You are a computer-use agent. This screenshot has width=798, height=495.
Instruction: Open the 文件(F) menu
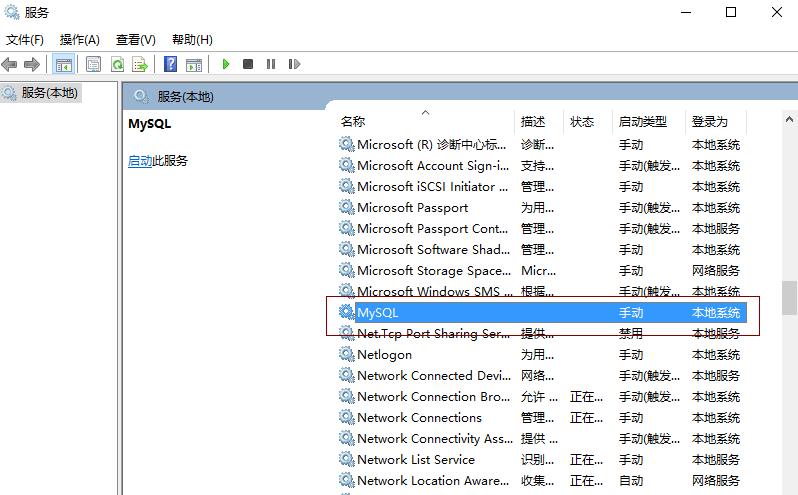click(x=24, y=40)
